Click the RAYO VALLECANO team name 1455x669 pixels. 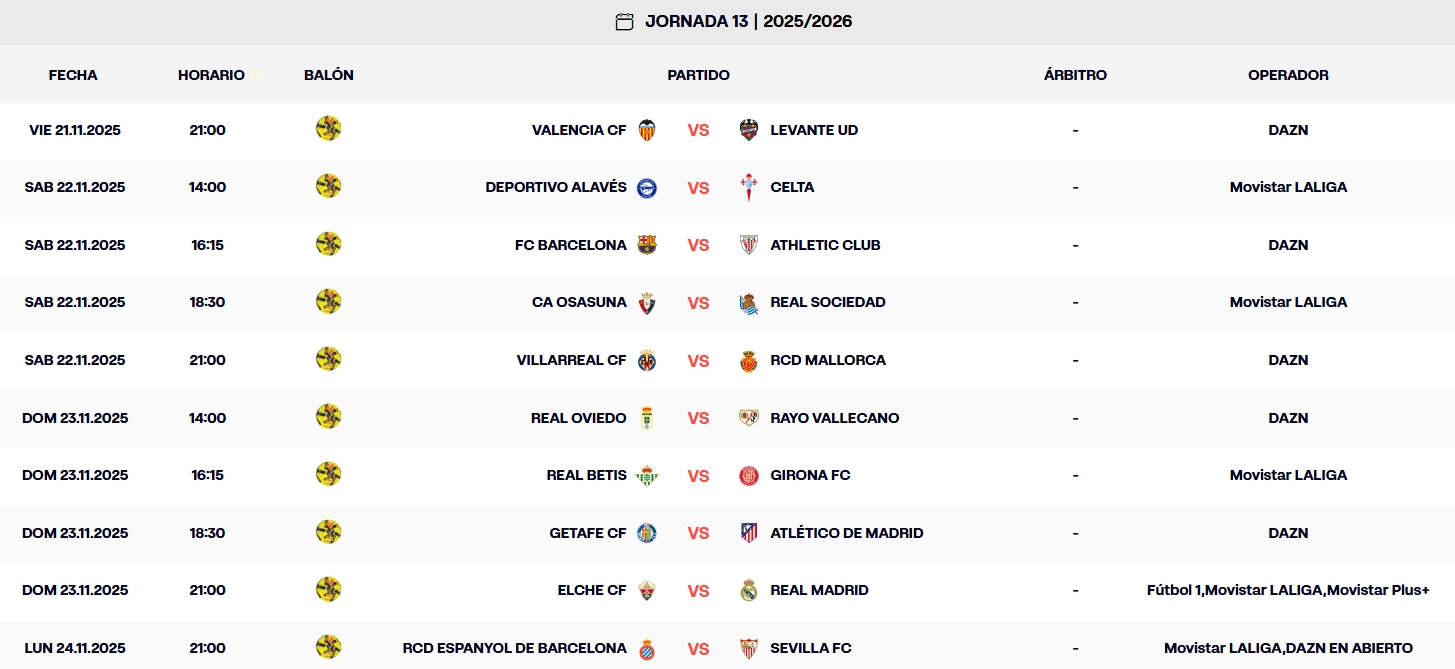tap(834, 418)
